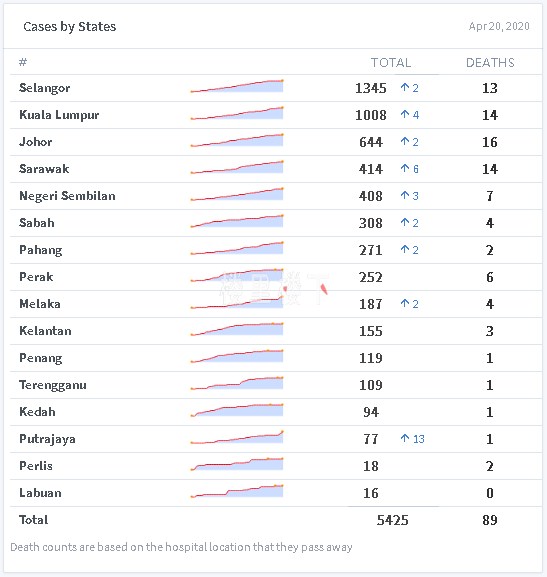Click the increase arrow in Negeri Sembilan row
The height and width of the screenshot is (577, 547).
click(405, 195)
